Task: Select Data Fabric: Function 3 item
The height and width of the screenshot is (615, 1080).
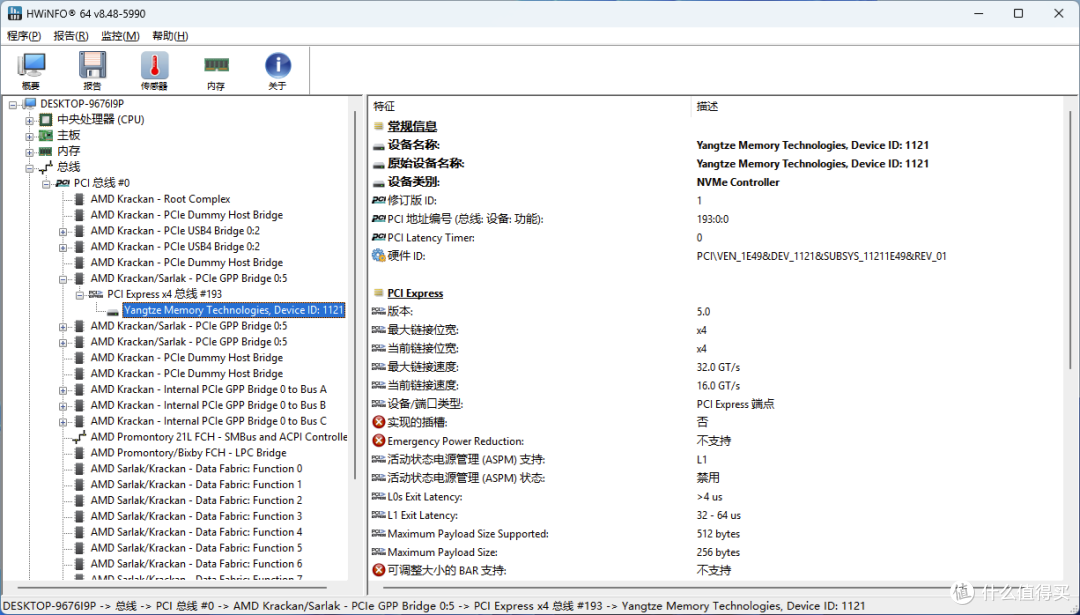Action: (196, 517)
